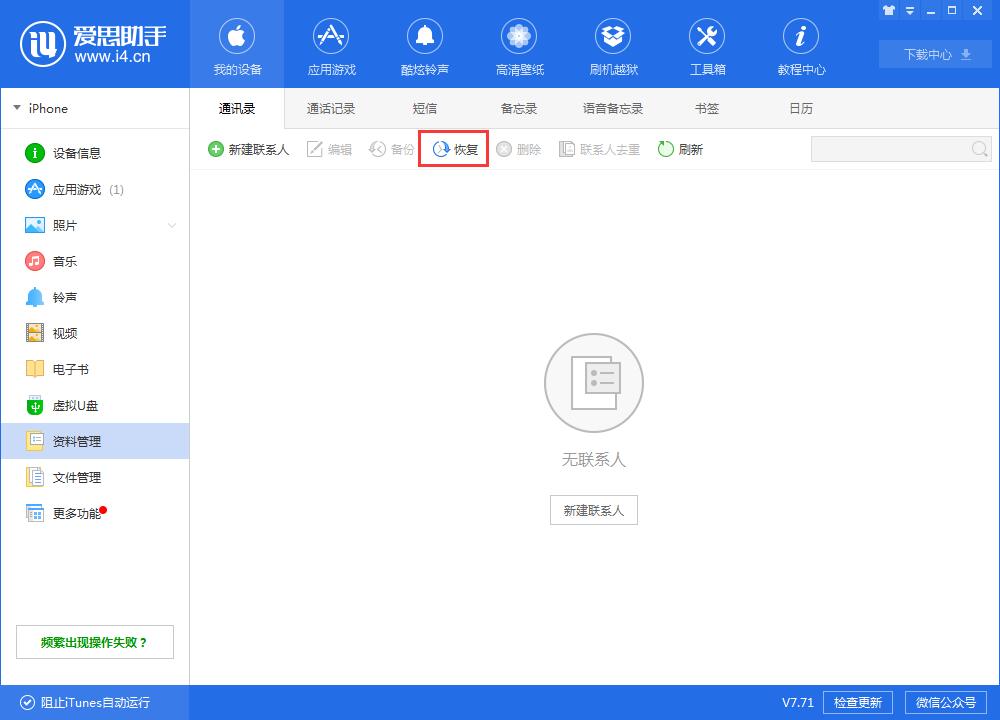Open the title bar dropdown menu icon
Screen dimensions: 1000x720
coord(910,10)
